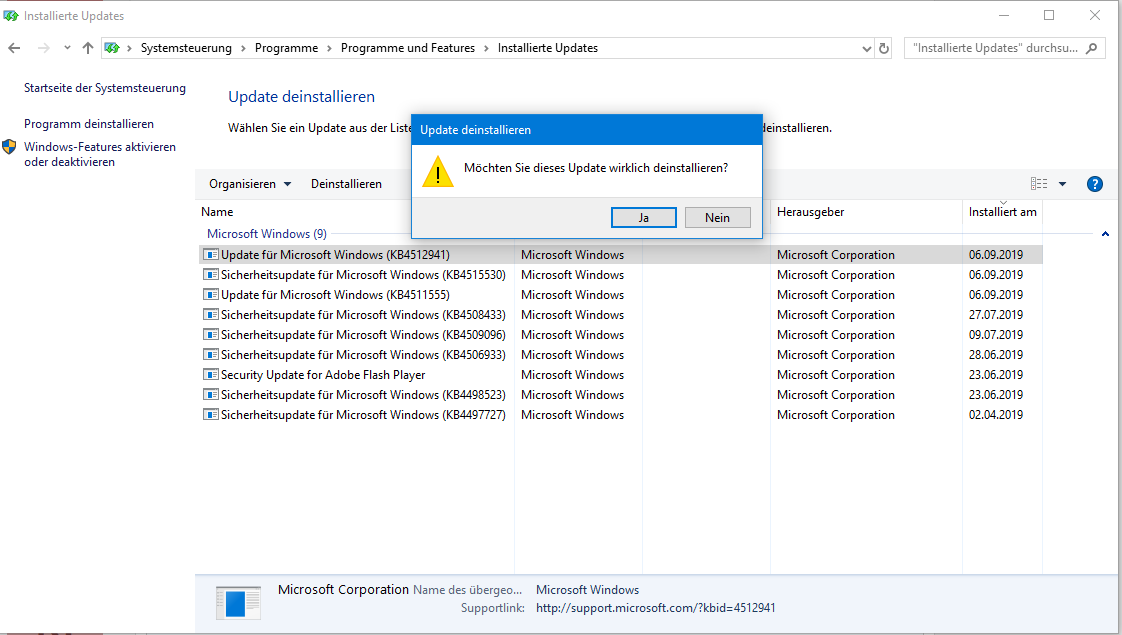Image resolution: width=1122 pixels, height=635 pixels.
Task: Click the icon of KB4498523 update
Action: 210,395
